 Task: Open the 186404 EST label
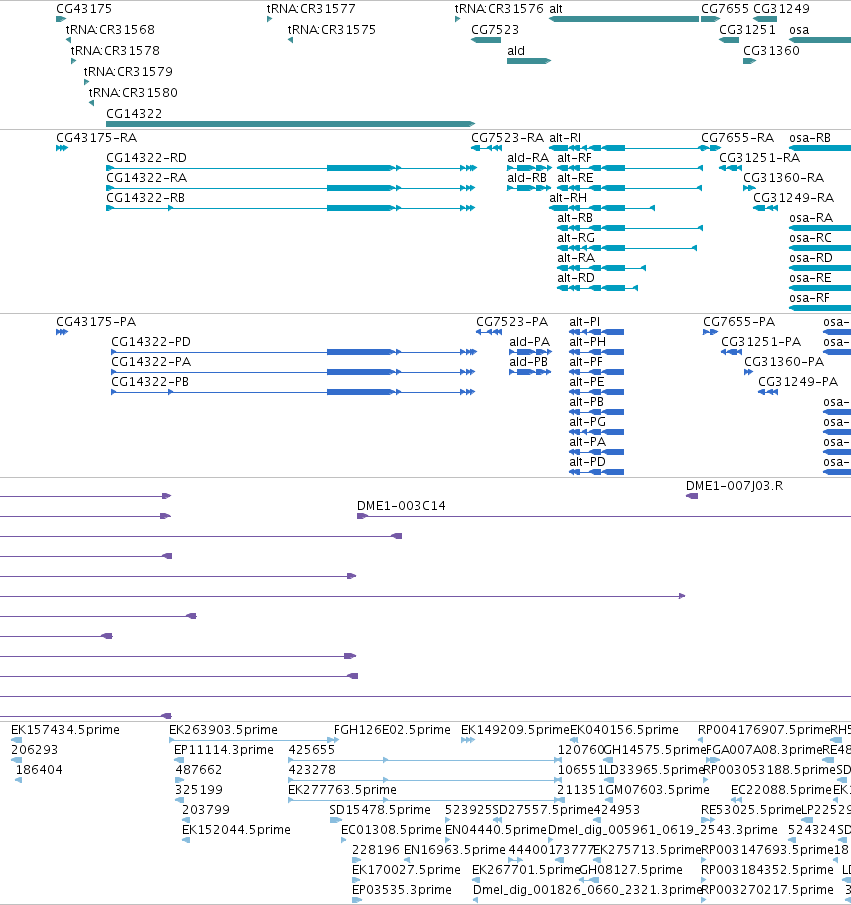point(39,770)
